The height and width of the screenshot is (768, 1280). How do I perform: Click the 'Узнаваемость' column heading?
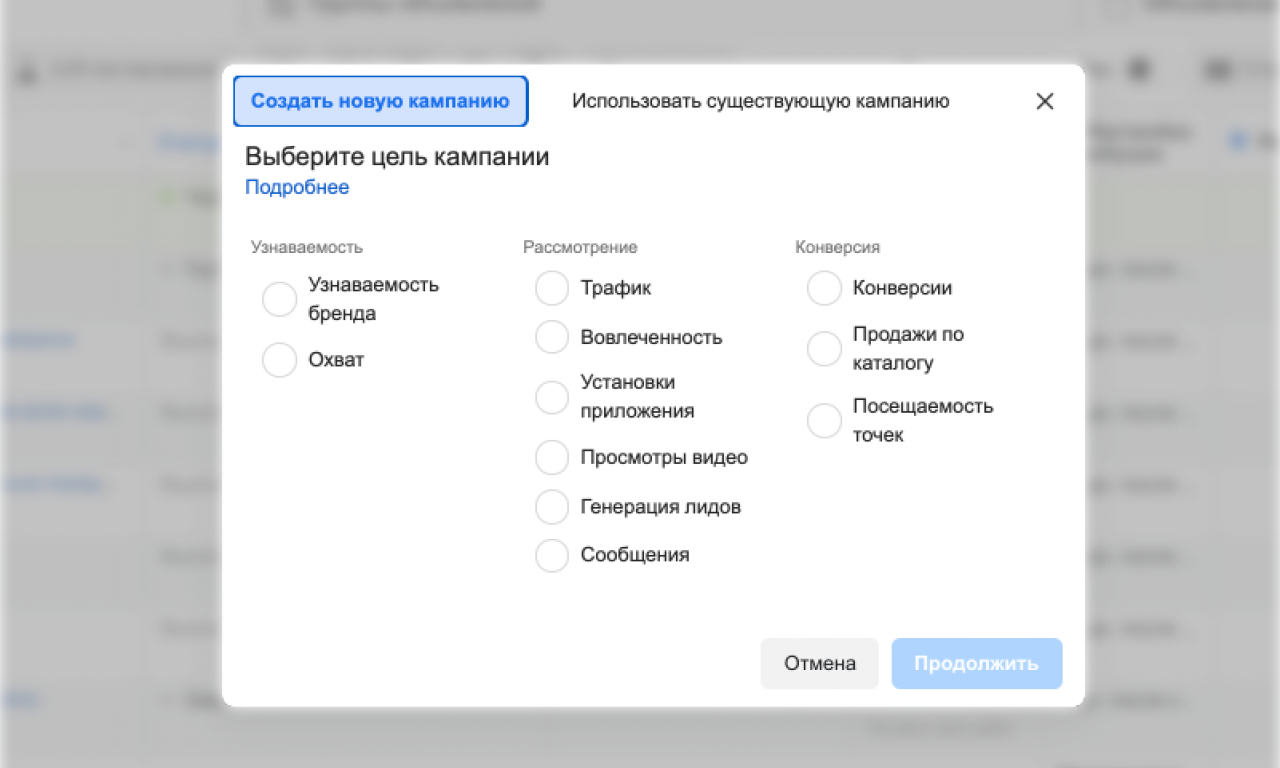(x=306, y=247)
